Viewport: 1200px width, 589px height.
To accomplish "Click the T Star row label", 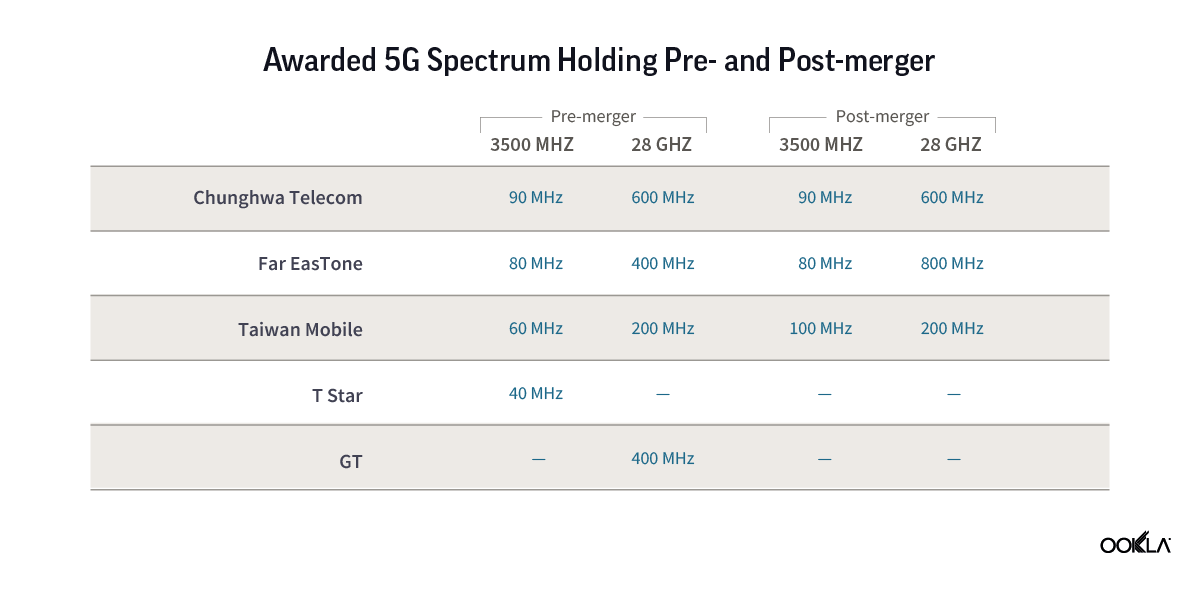I will click(x=337, y=395).
